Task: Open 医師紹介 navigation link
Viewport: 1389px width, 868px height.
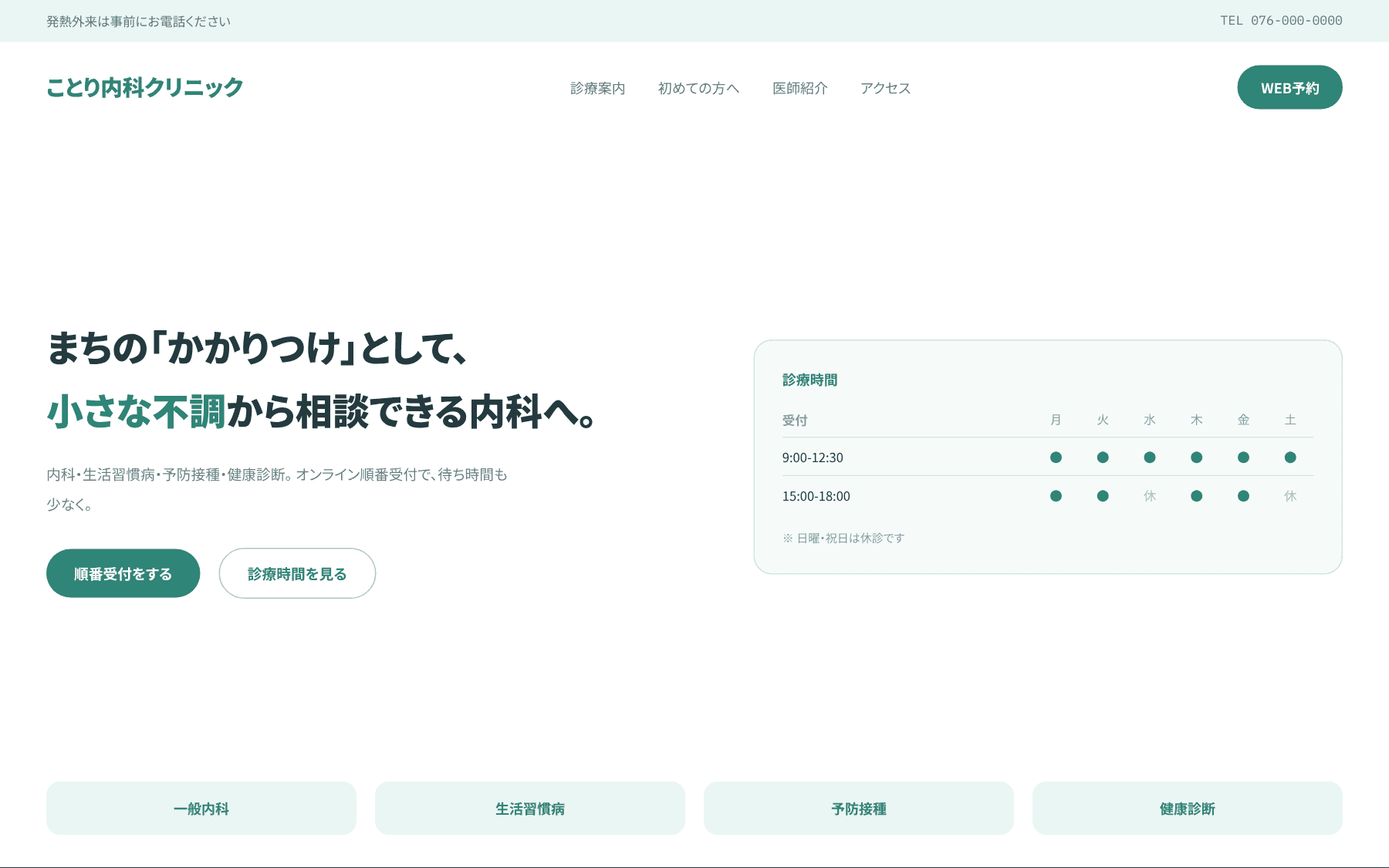Action: (x=799, y=88)
